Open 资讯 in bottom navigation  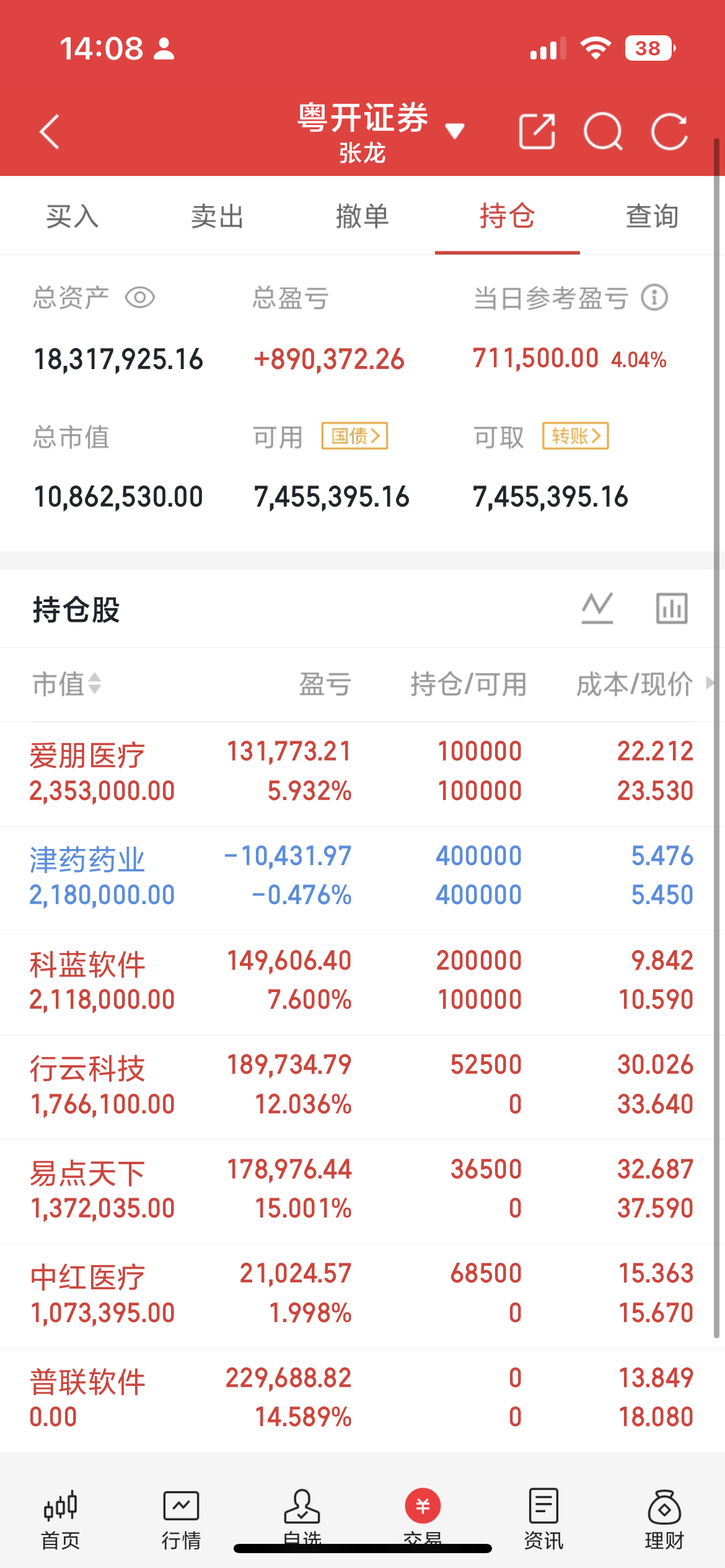(x=543, y=1520)
